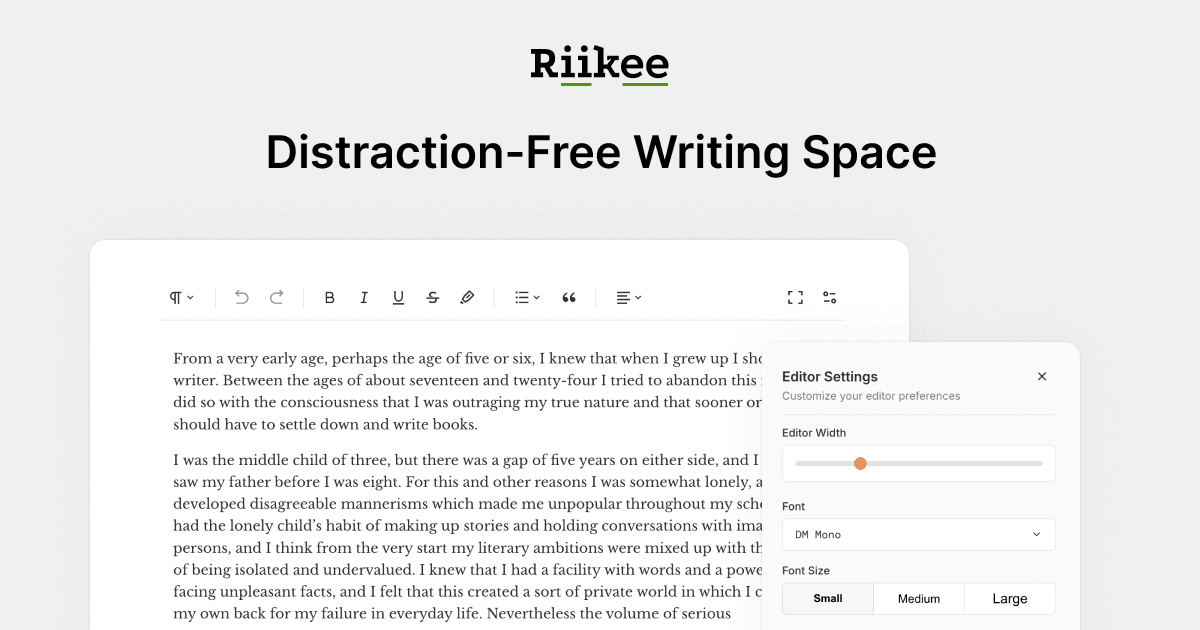
Task: Toggle bold formatting in the toolbar
Action: (329, 297)
